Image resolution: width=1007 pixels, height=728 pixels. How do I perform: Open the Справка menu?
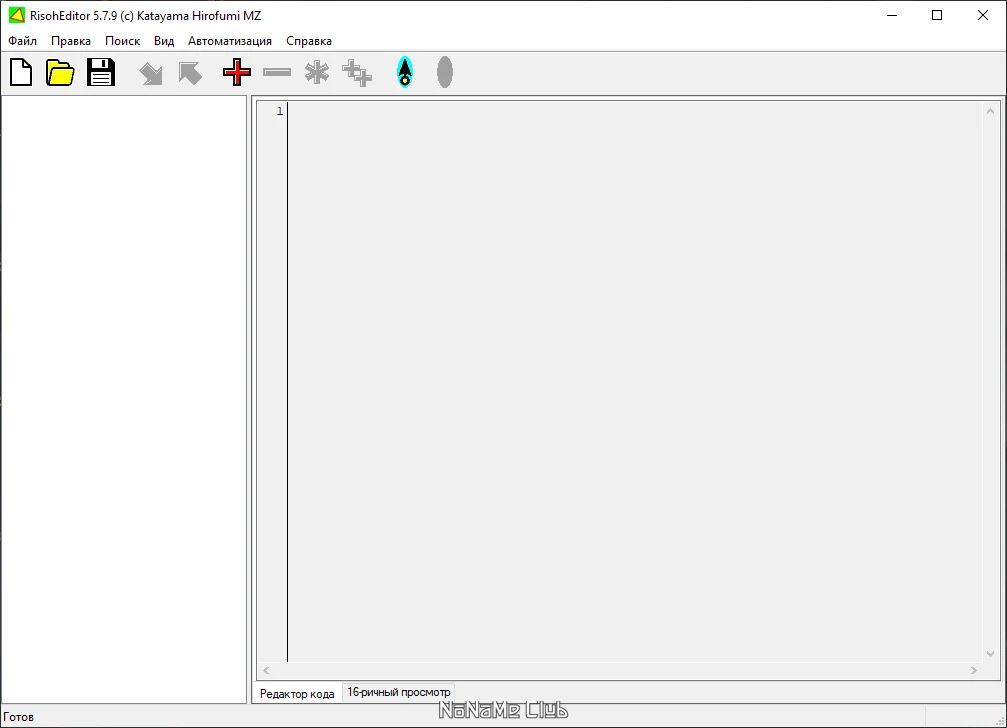309,41
